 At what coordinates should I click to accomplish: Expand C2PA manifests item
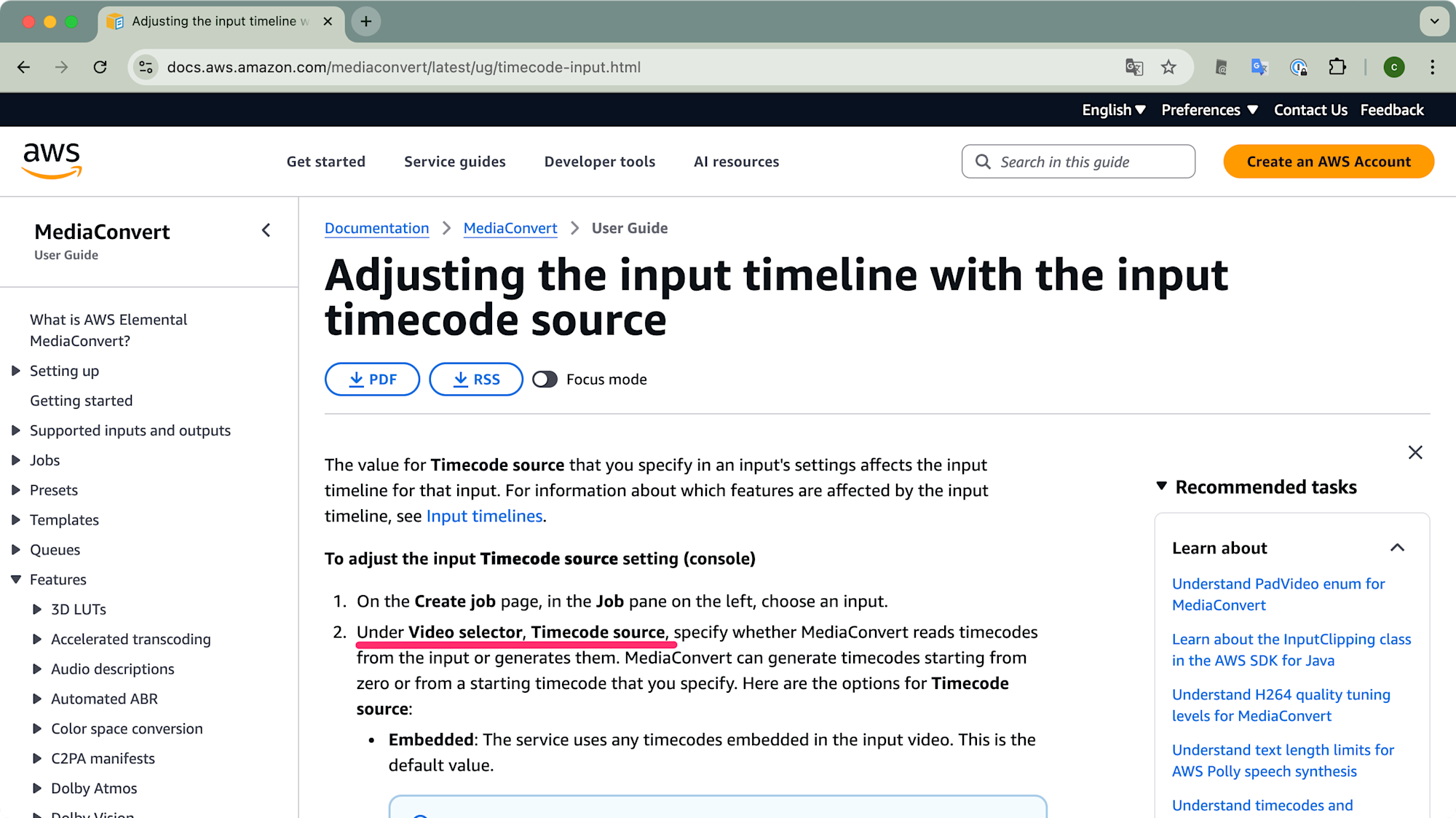37,759
